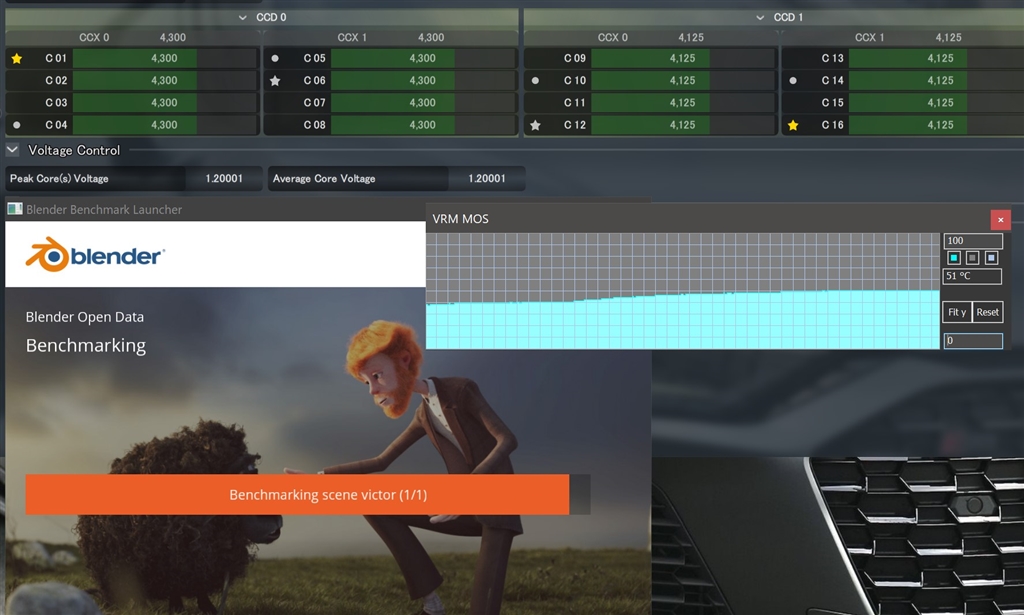Image resolution: width=1024 pixels, height=615 pixels.
Task: Click the dot marker beside core C 14
Action: click(793, 81)
